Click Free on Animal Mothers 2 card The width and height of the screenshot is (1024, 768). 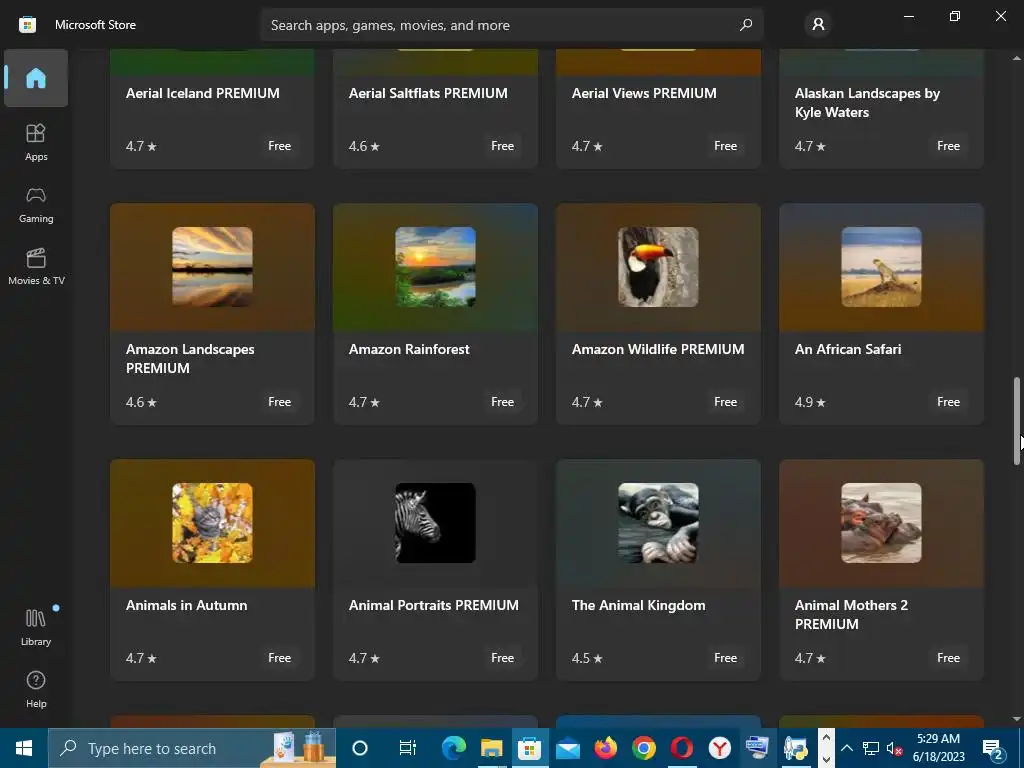click(948, 658)
